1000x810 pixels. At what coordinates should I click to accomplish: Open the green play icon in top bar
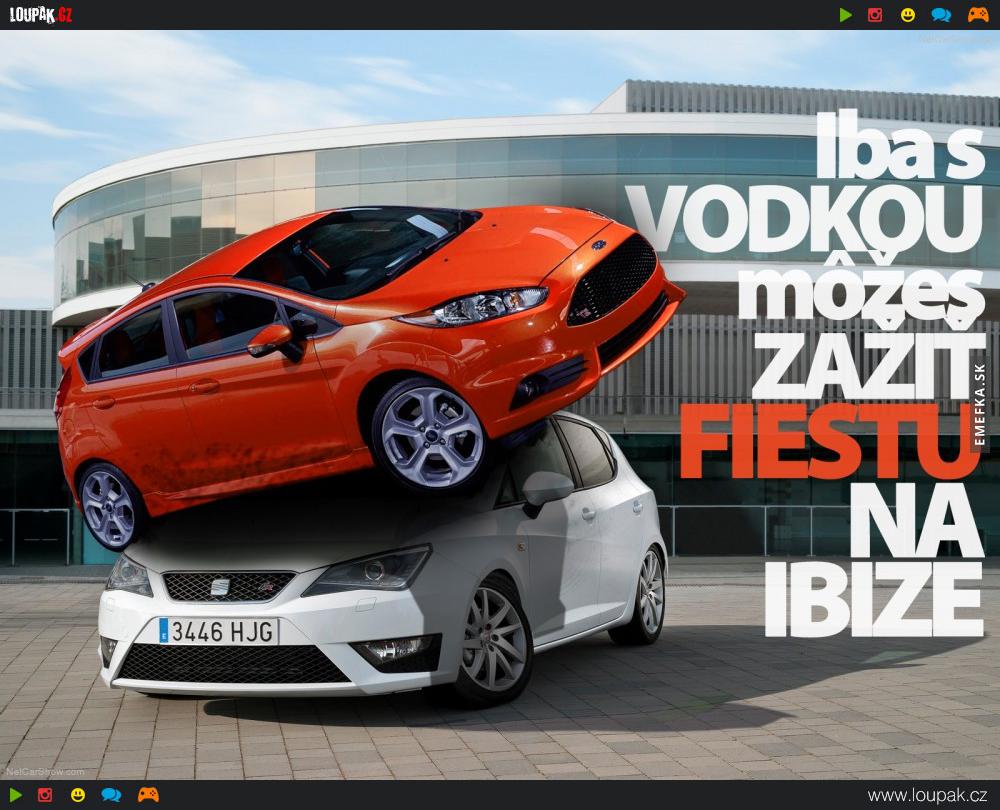(x=846, y=15)
